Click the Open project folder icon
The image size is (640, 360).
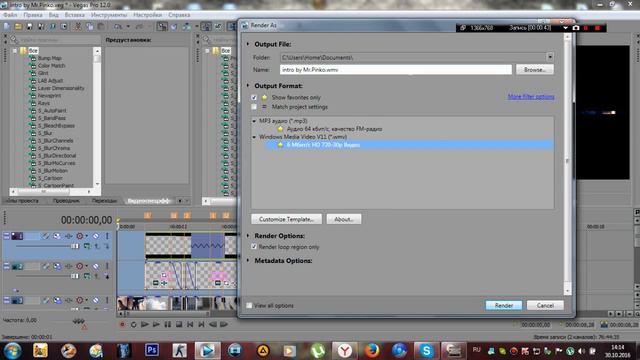pyautogui.click(x=18, y=27)
